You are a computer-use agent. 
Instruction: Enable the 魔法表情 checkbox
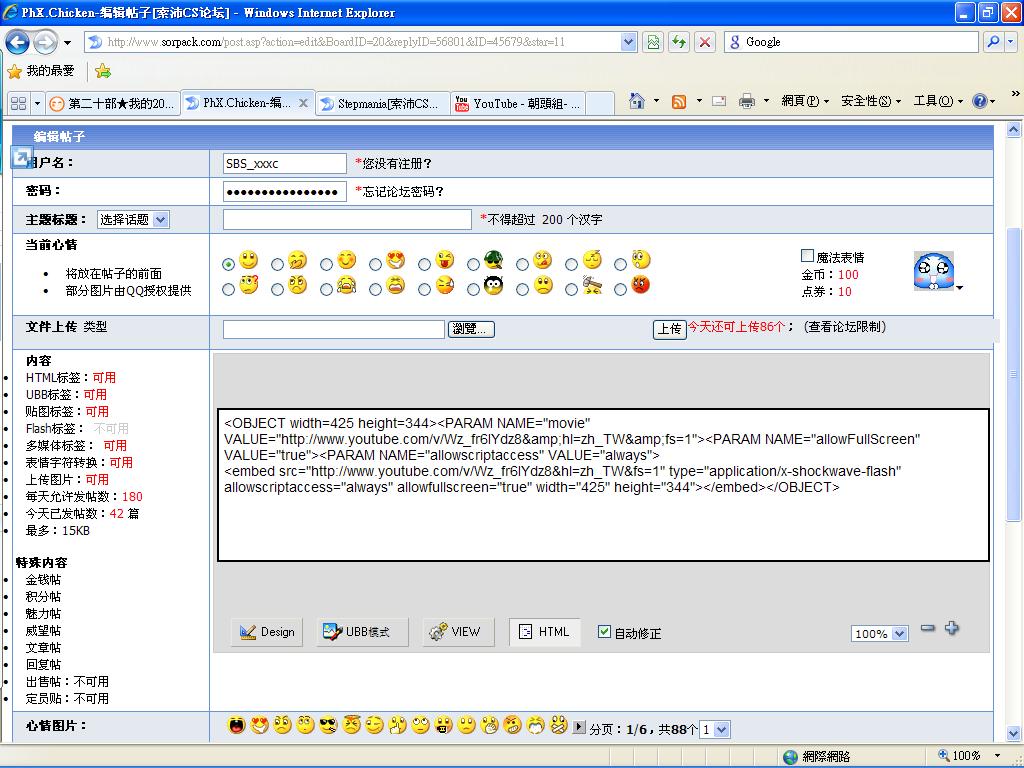point(808,256)
